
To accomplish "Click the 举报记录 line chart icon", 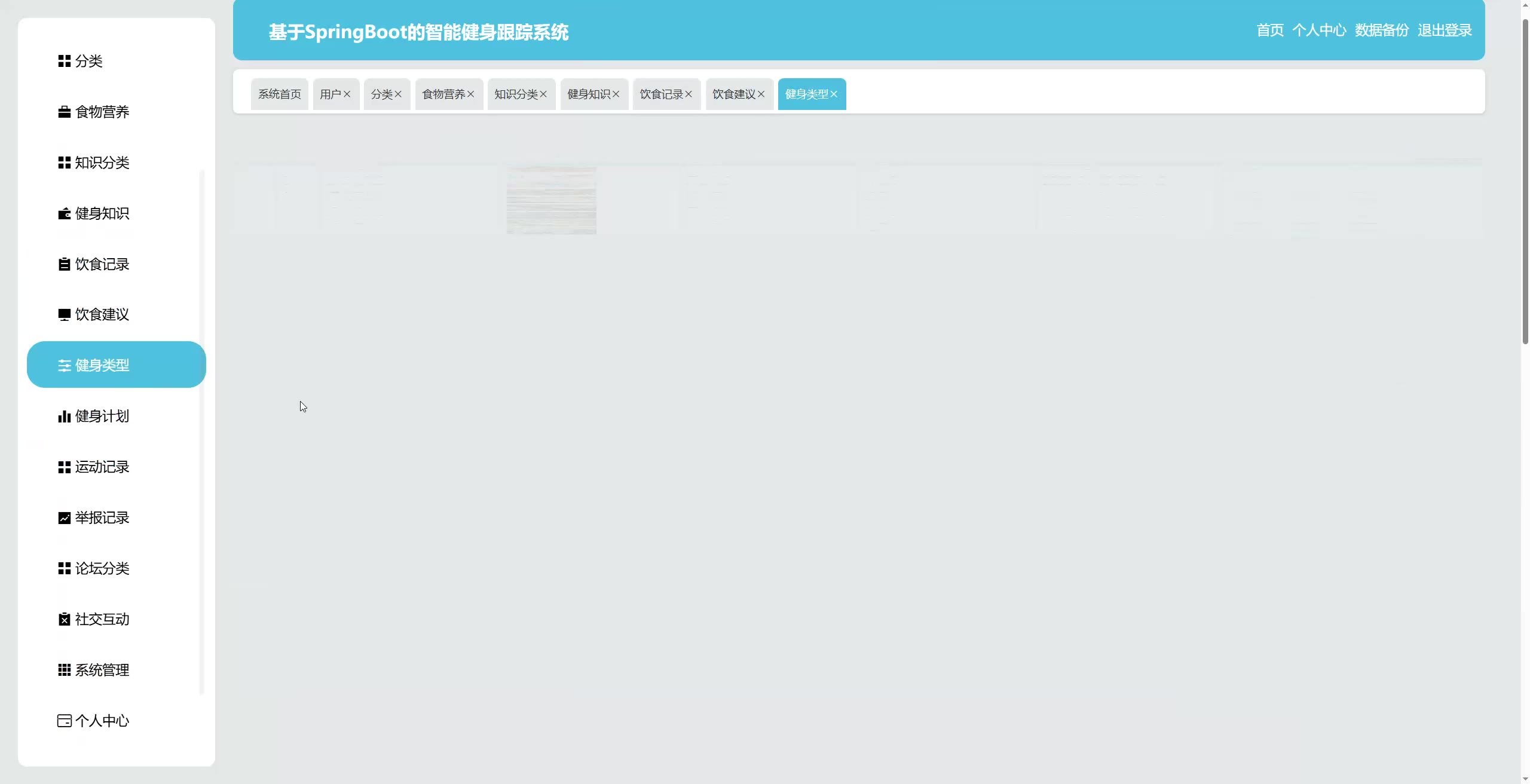I will [x=64, y=517].
